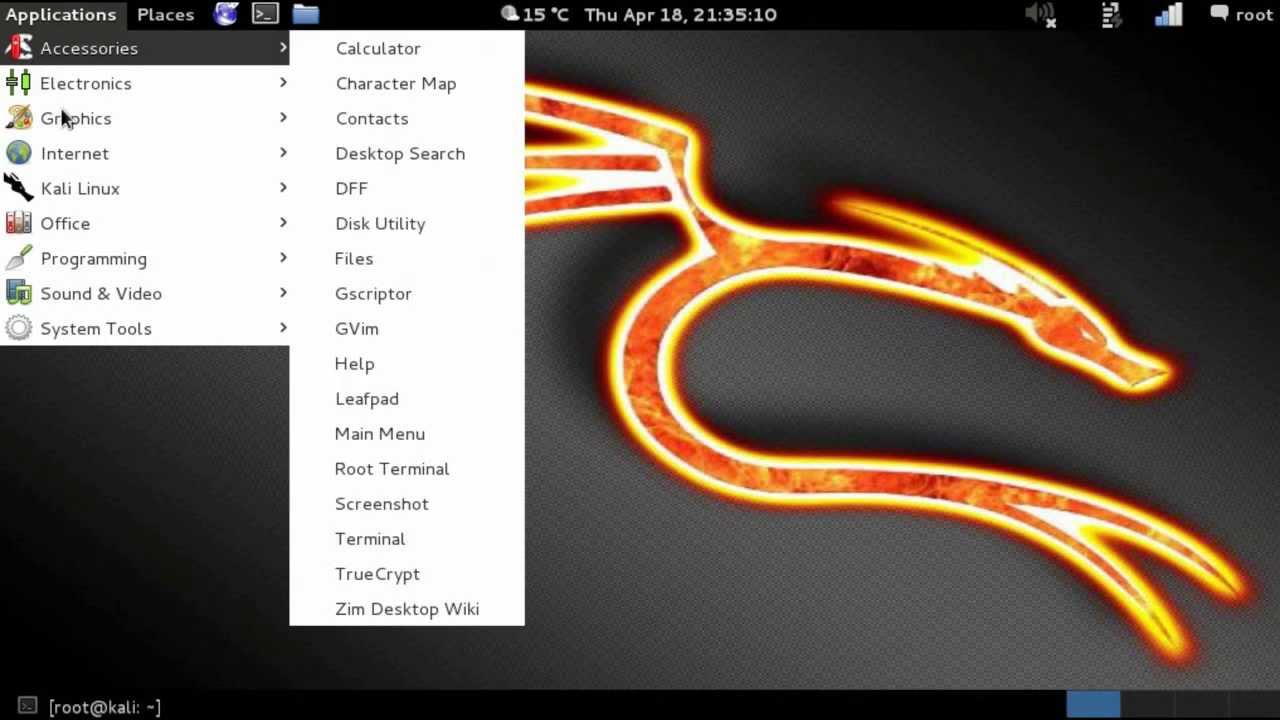Open the Applications menu

(61, 14)
